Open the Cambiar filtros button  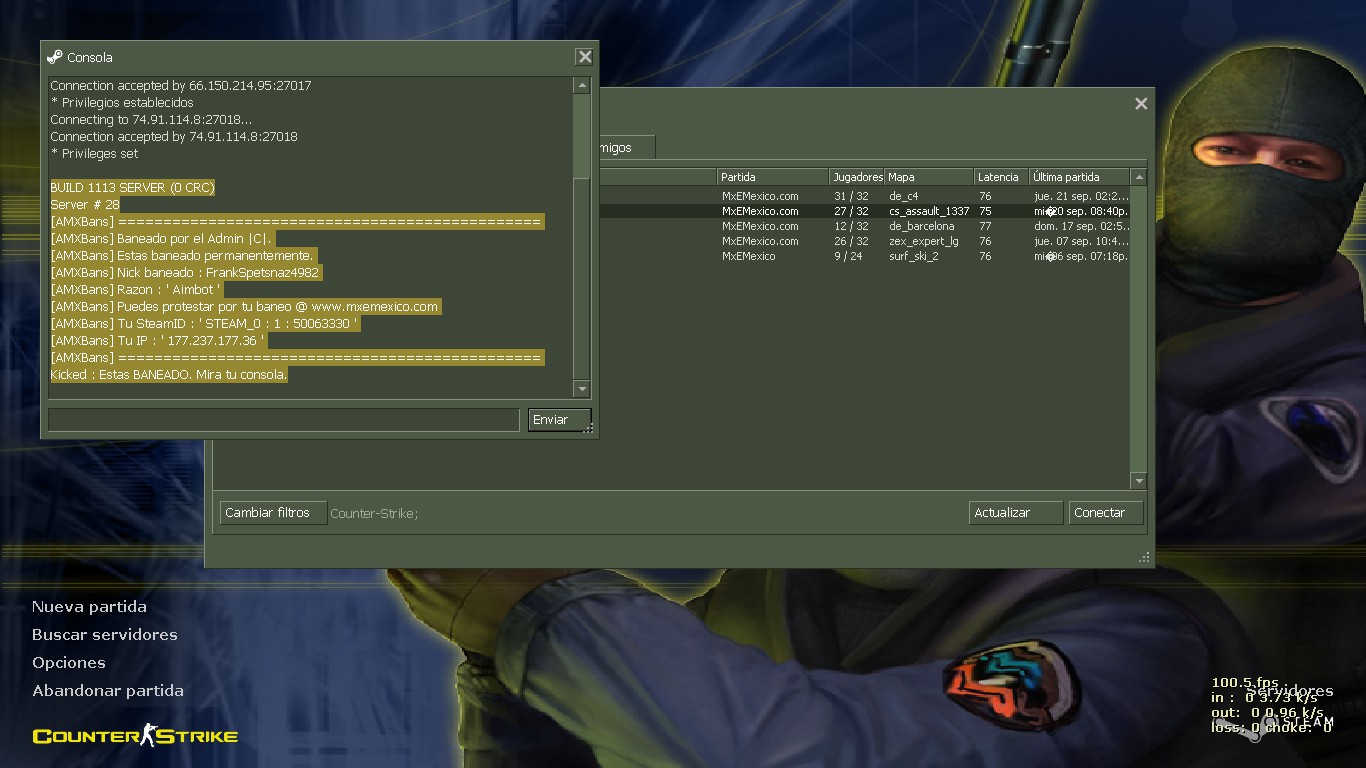[273, 513]
